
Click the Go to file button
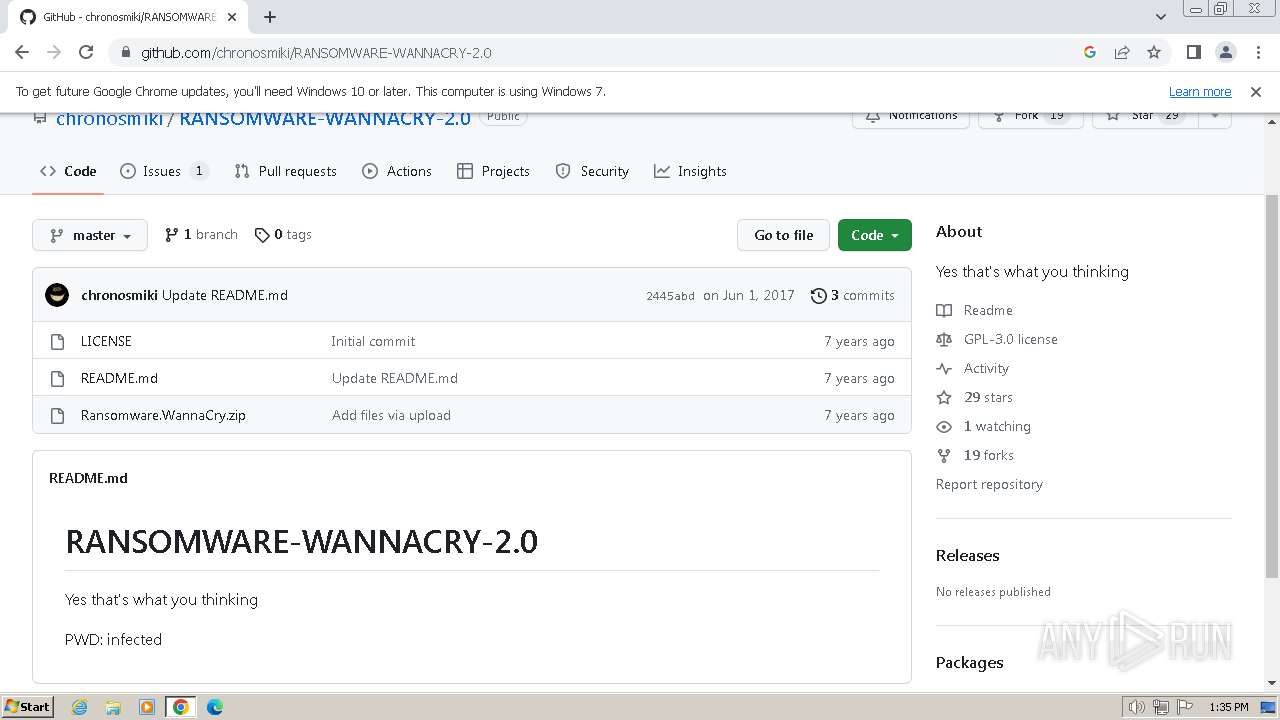pos(783,235)
